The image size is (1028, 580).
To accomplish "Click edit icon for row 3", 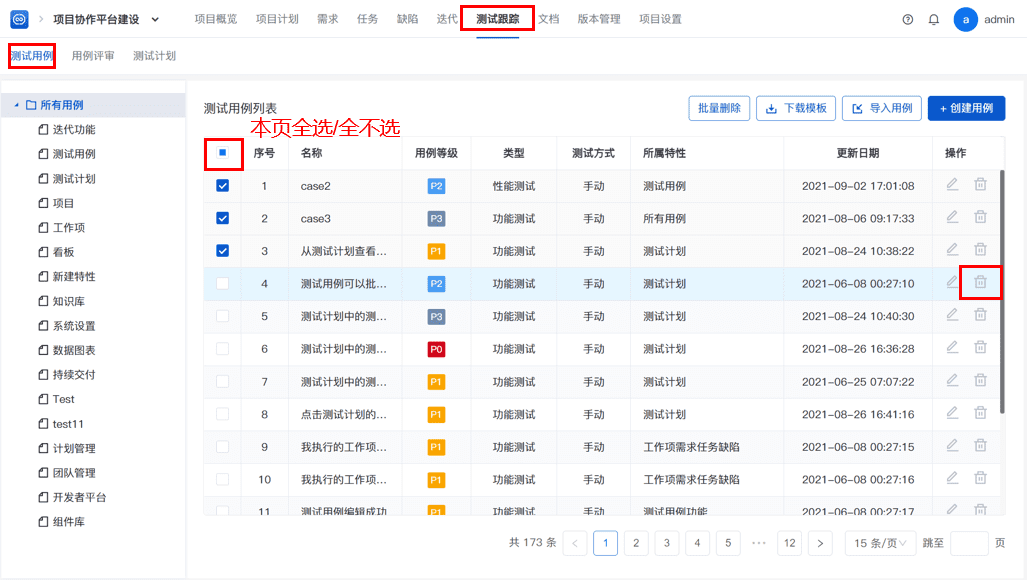I will click(x=952, y=250).
